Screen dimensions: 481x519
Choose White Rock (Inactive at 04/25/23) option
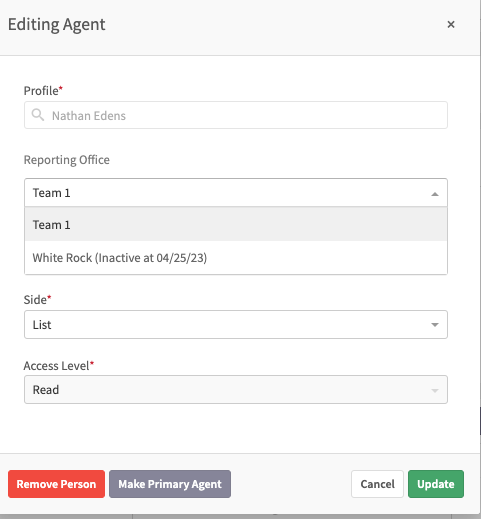[236, 258]
